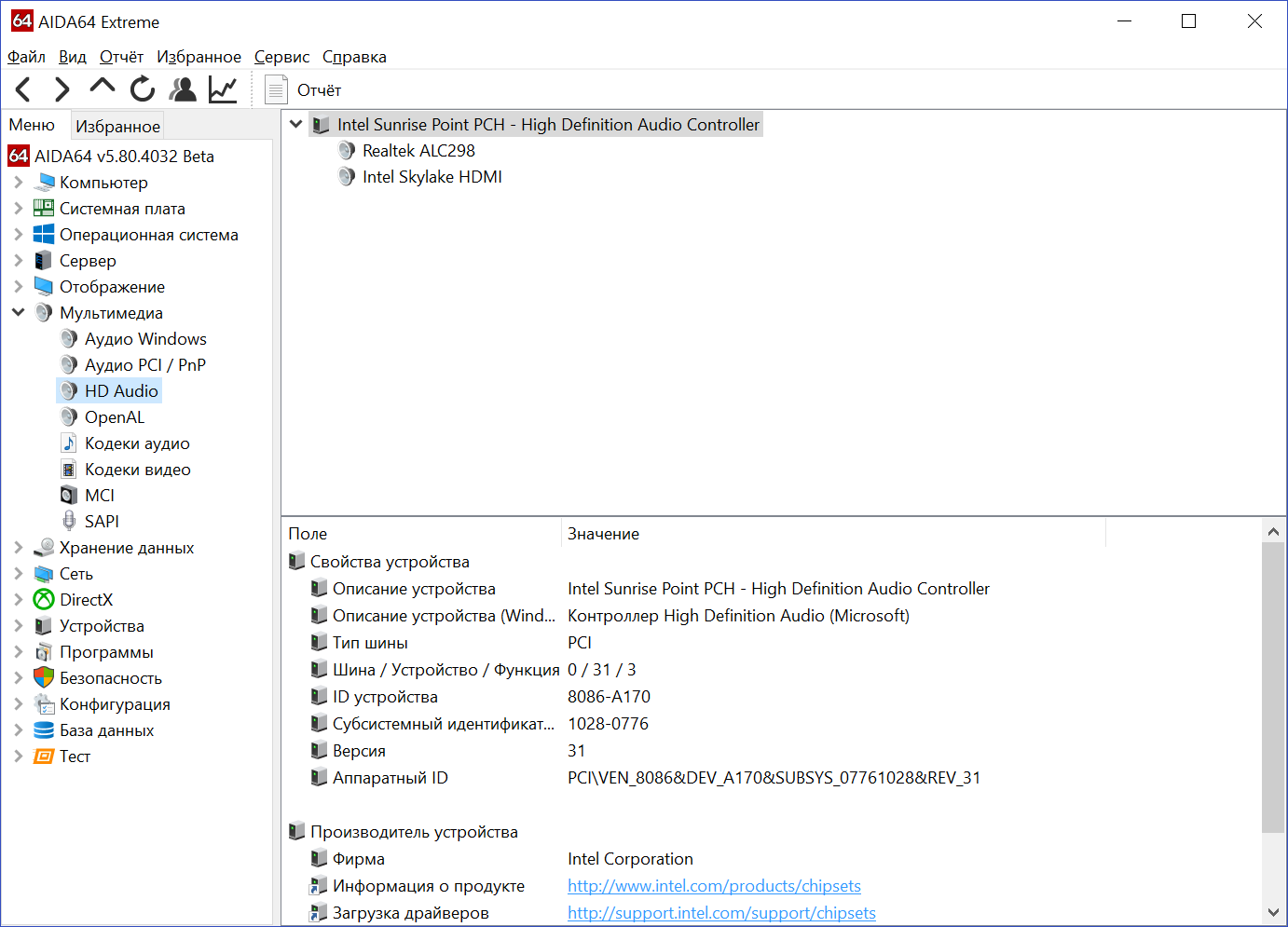1288x927 pixels.
Task: Refresh the page with the circular arrow icon
Action: (143, 89)
